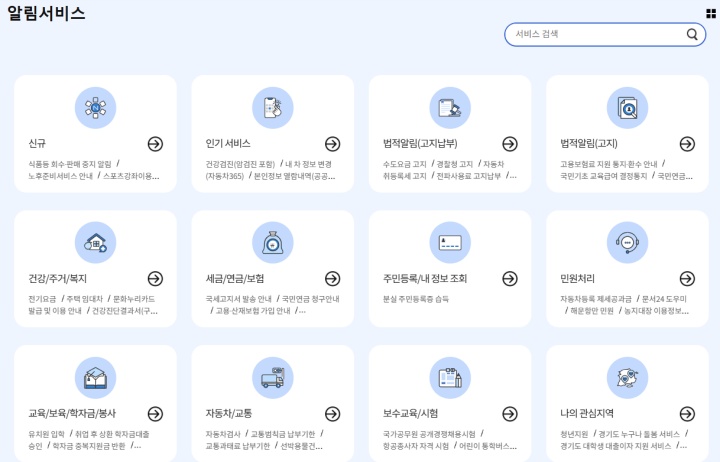Select '전기요금' text

tap(42, 299)
